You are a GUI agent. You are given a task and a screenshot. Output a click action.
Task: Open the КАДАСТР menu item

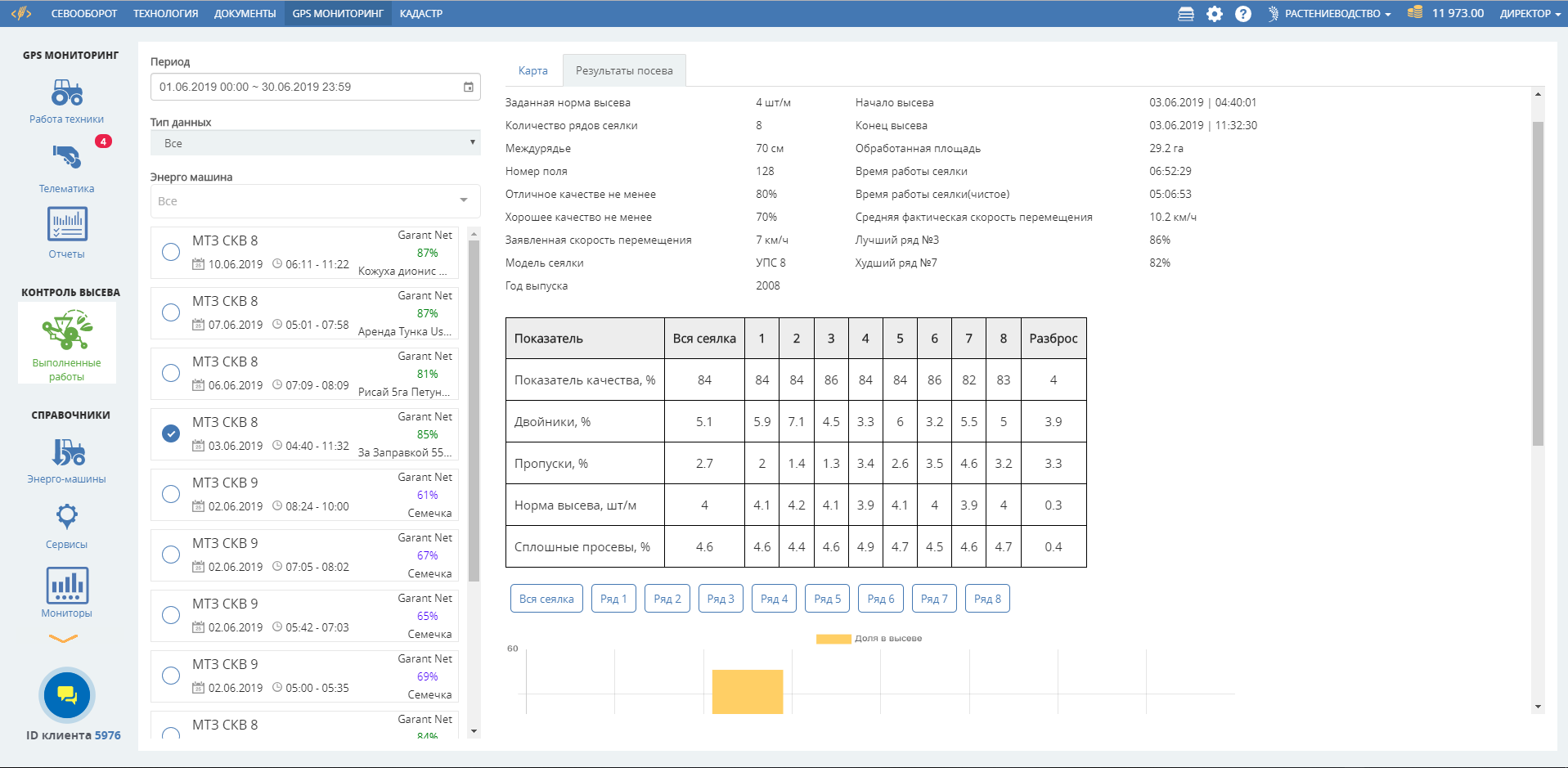(x=421, y=14)
